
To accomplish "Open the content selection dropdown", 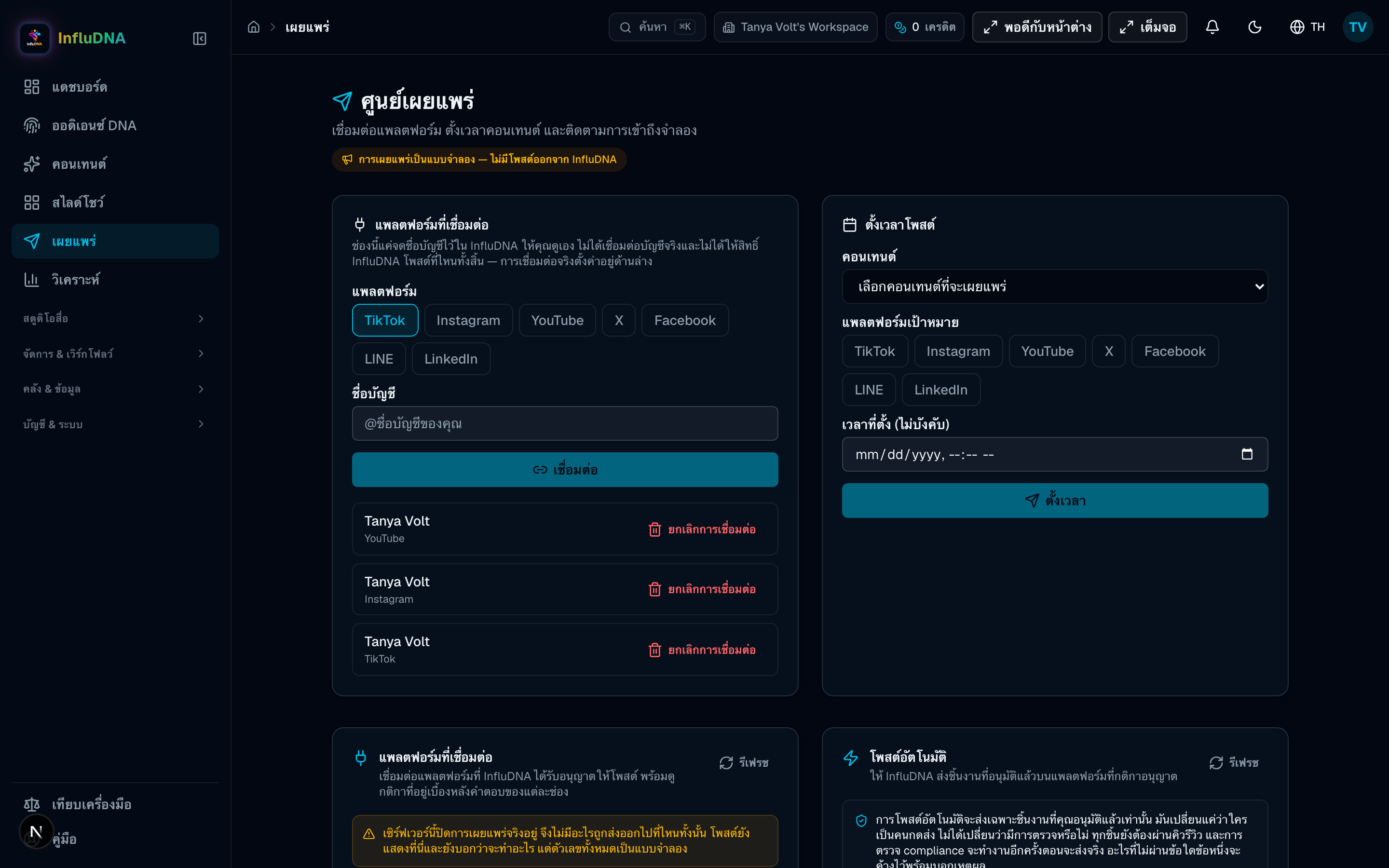I will [1055, 286].
